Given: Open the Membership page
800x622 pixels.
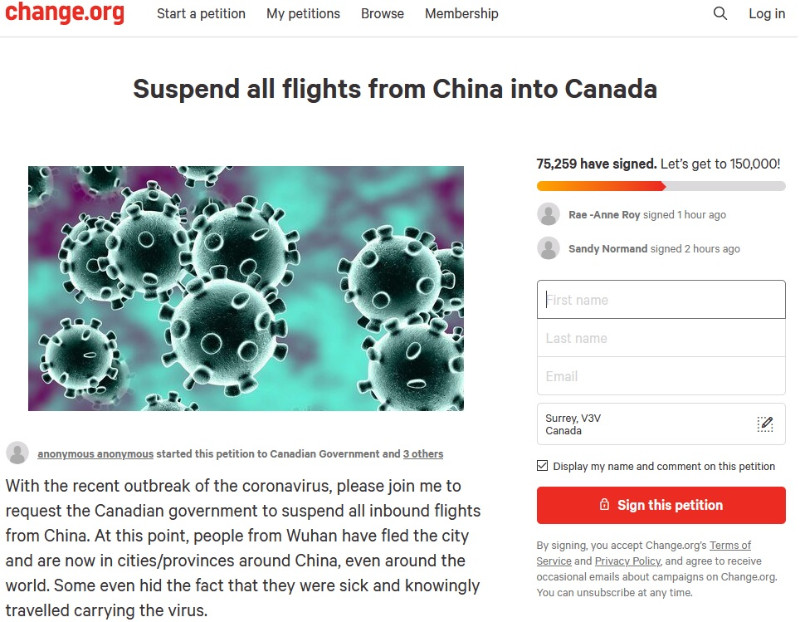Looking at the screenshot, I should (462, 14).
